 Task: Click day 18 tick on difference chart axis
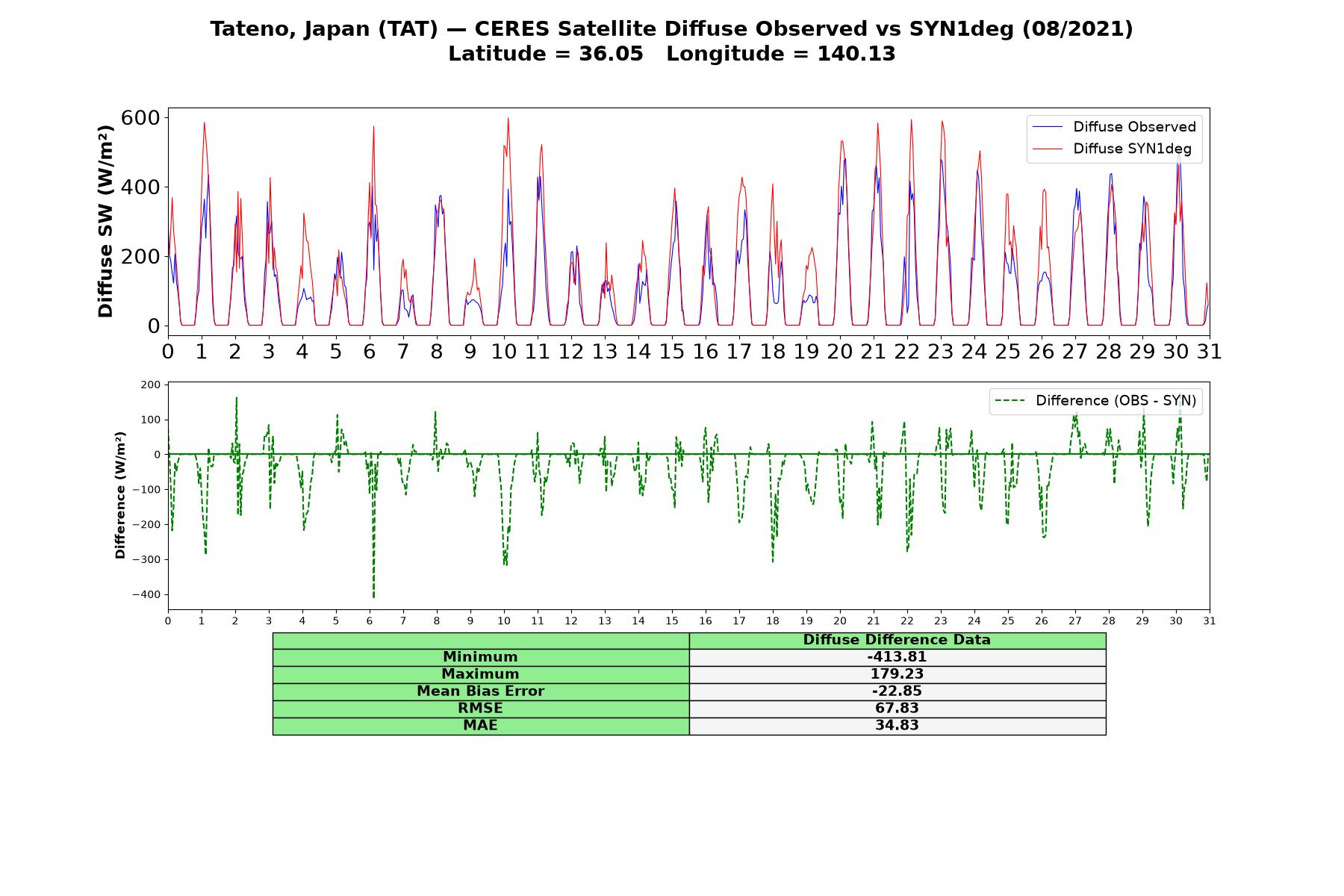(x=773, y=621)
